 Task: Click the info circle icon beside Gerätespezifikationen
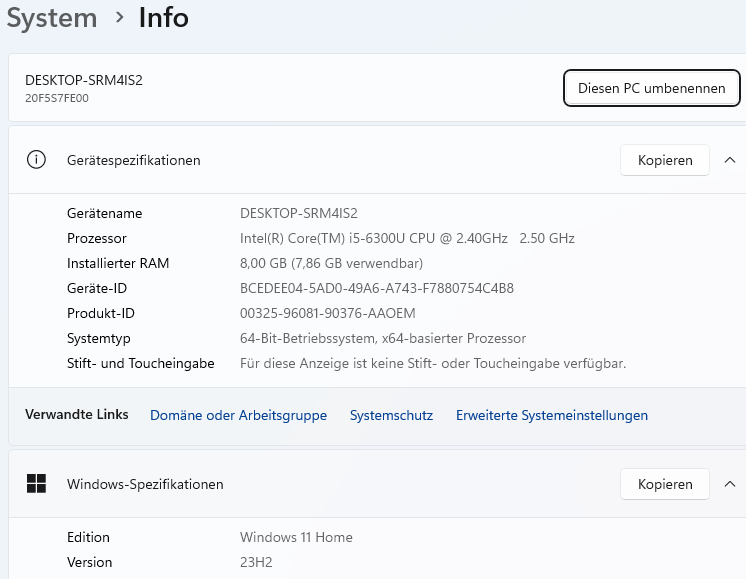coord(36,160)
